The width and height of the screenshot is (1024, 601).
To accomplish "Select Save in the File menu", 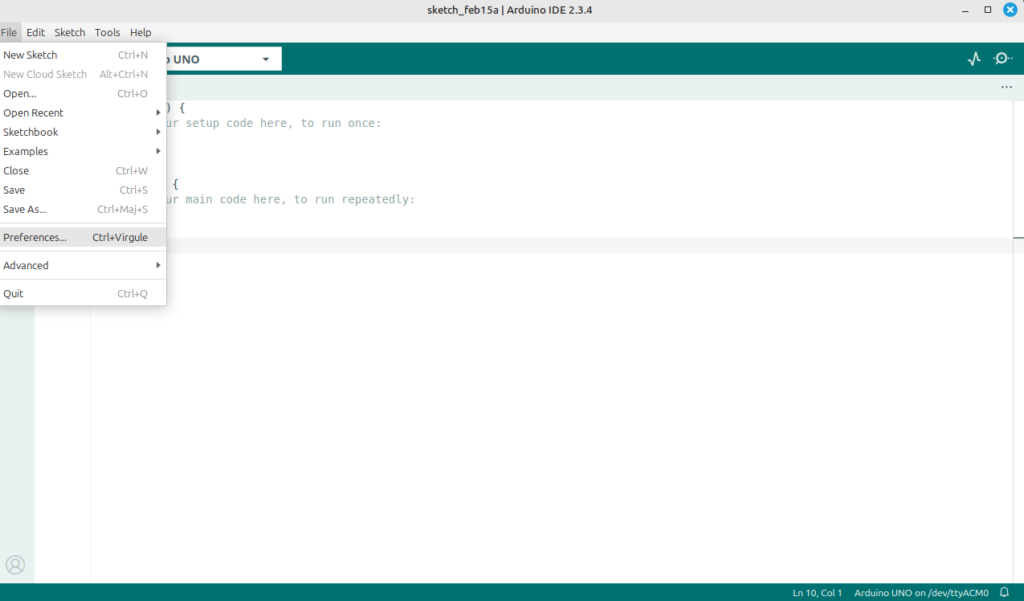I will [x=83, y=190].
